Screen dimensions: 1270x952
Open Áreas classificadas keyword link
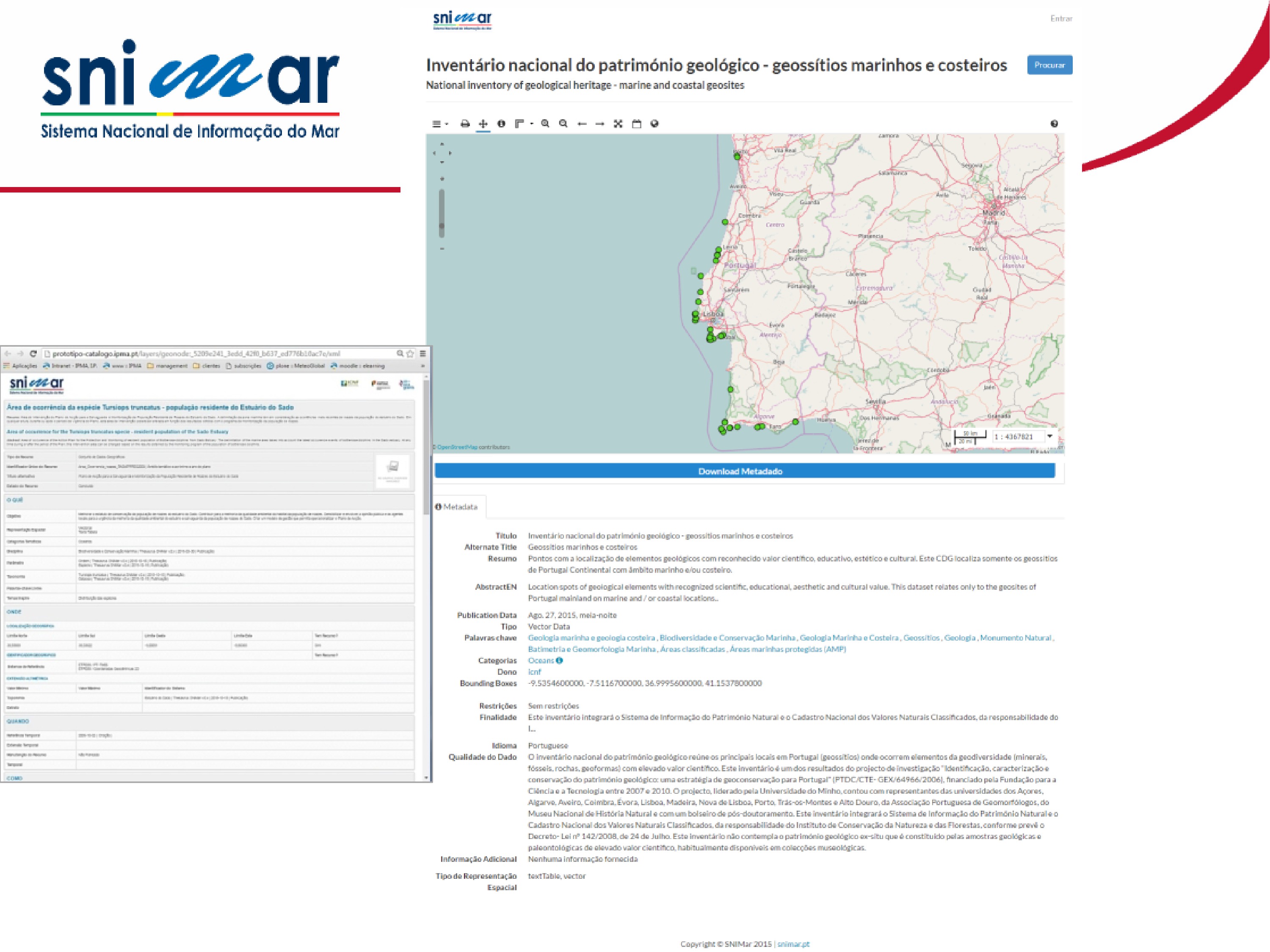pyautogui.click(x=693, y=649)
